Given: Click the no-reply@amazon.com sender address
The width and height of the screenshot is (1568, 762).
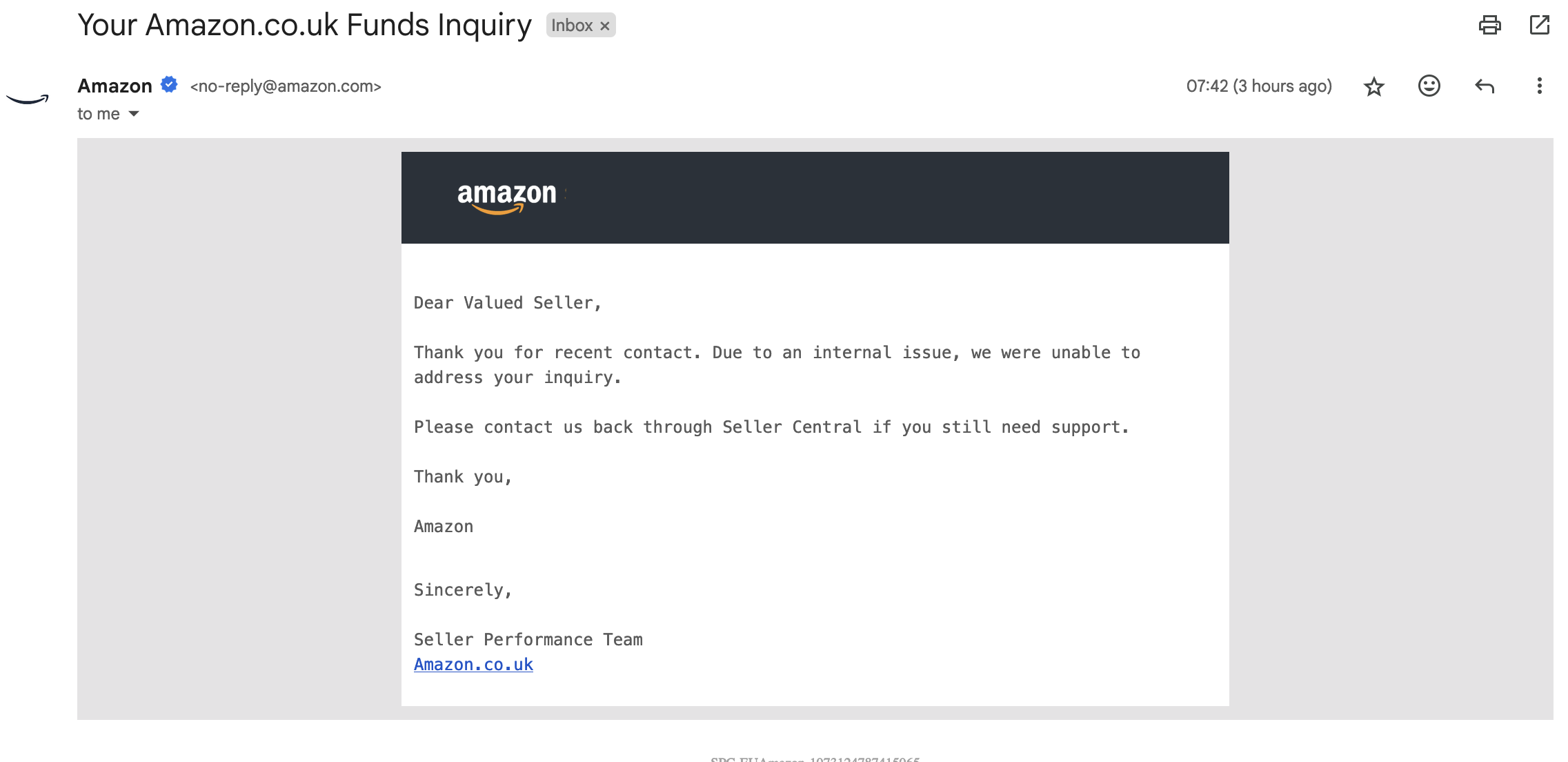Looking at the screenshot, I should tap(286, 86).
